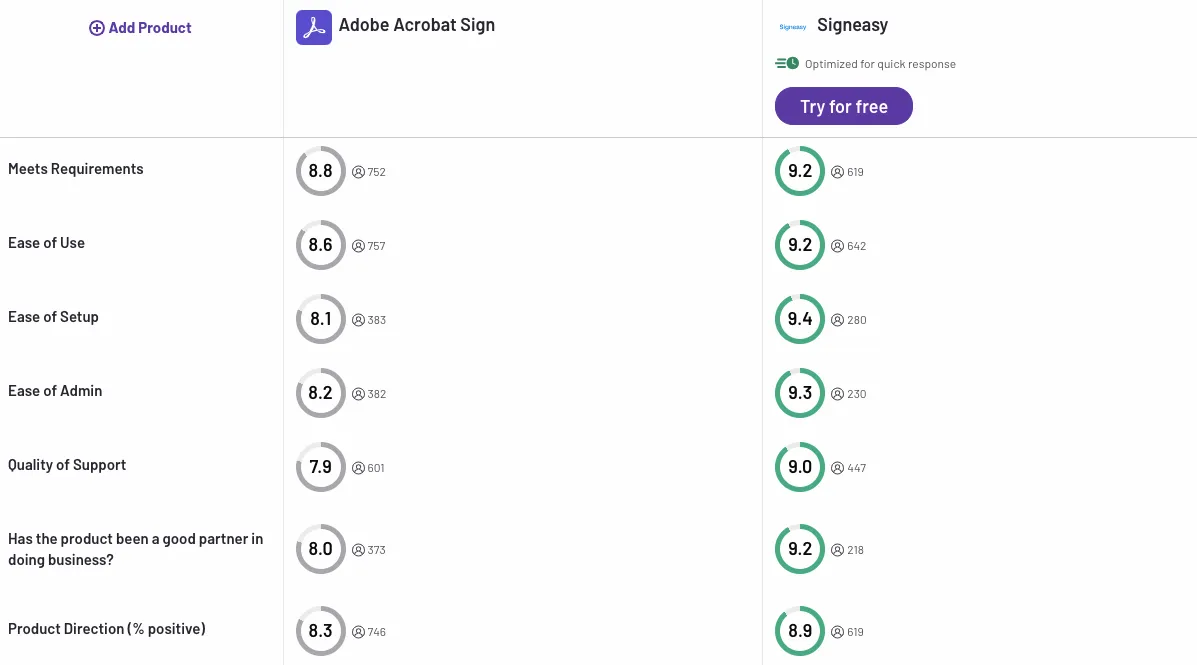The width and height of the screenshot is (1197, 665).
Task: Select the Adobe Acrobat Sign product name
Action: [x=417, y=24]
